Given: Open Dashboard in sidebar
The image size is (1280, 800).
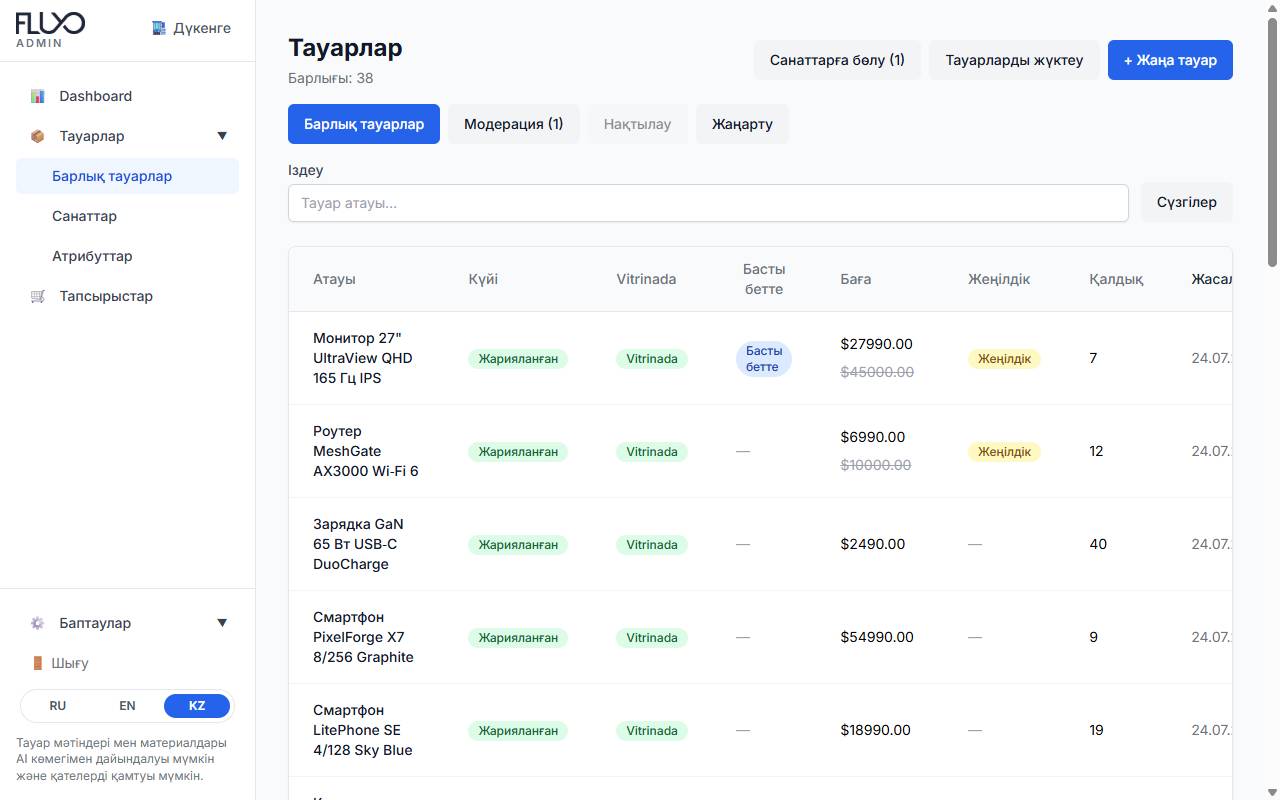Looking at the screenshot, I should pyautogui.click(x=128, y=96).
